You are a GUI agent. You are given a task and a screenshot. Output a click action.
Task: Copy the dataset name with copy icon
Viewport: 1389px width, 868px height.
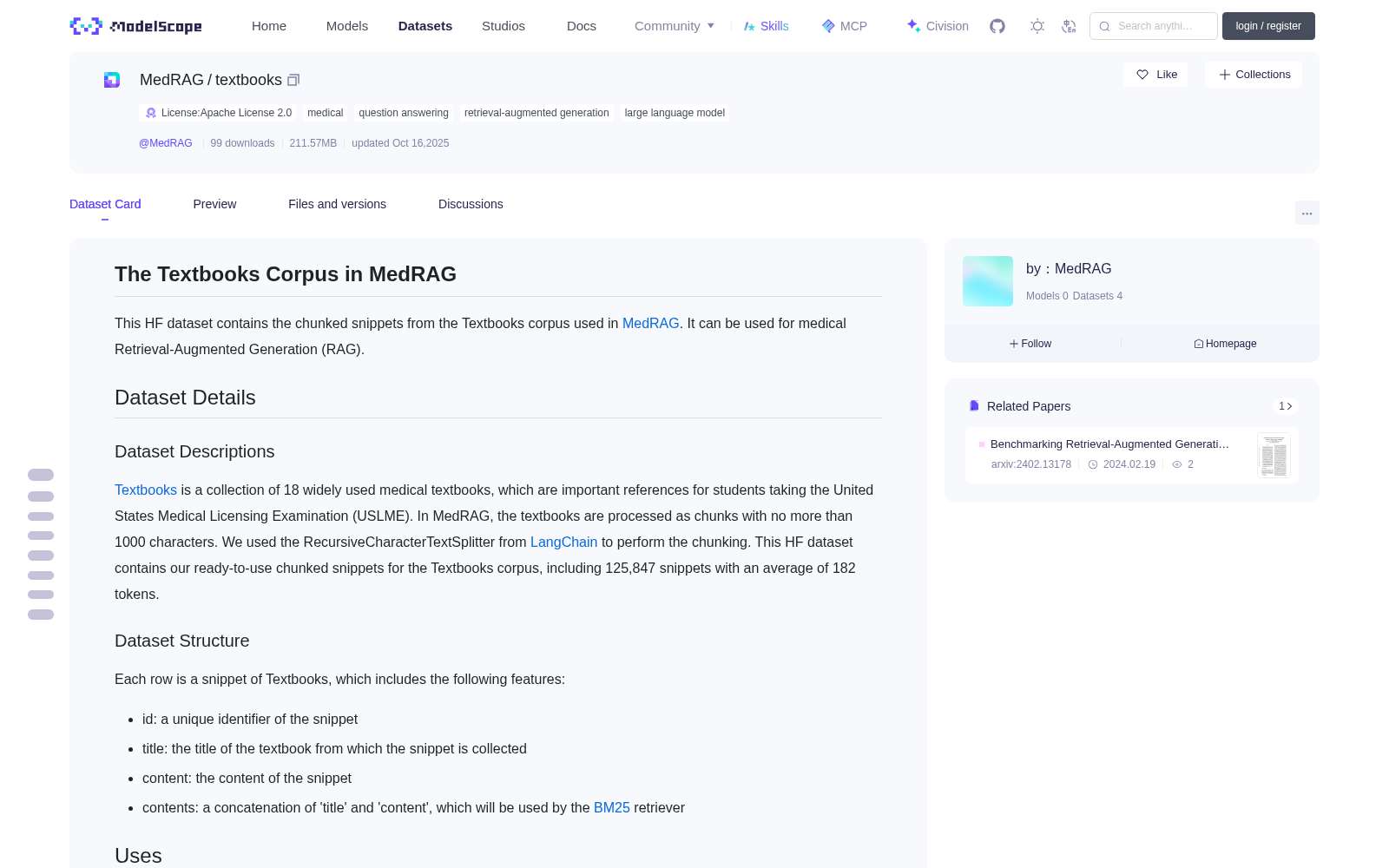tap(293, 80)
